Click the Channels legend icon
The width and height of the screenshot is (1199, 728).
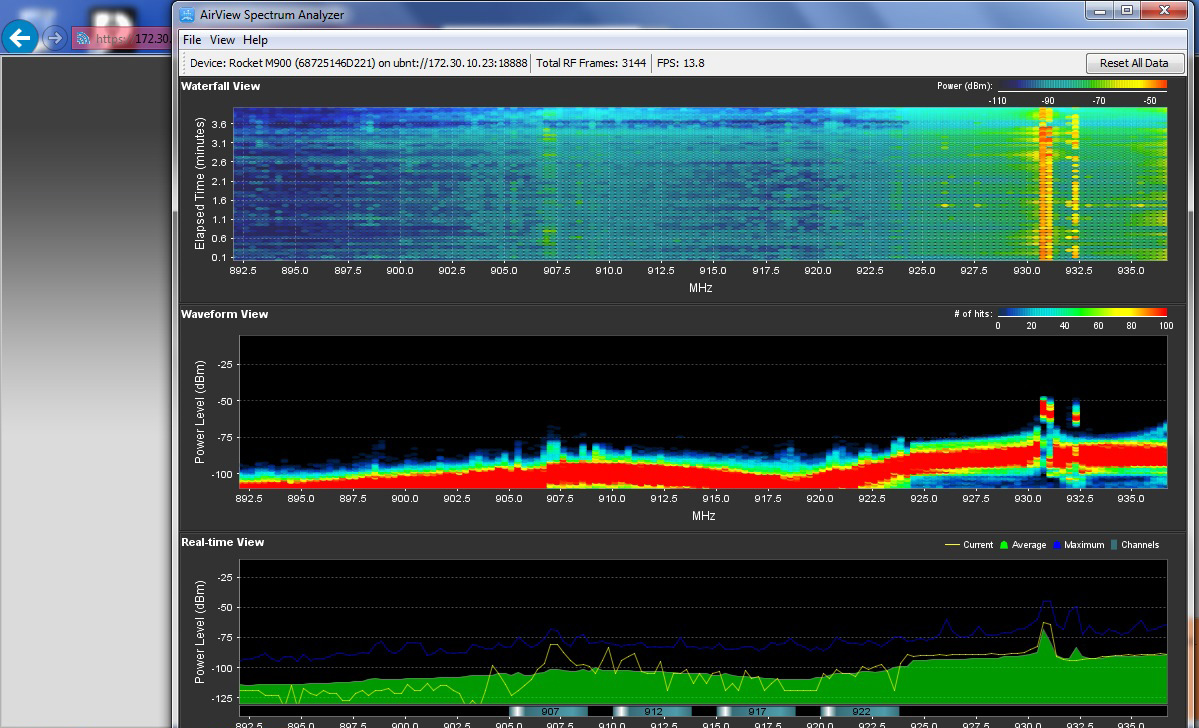coord(1115,545)
